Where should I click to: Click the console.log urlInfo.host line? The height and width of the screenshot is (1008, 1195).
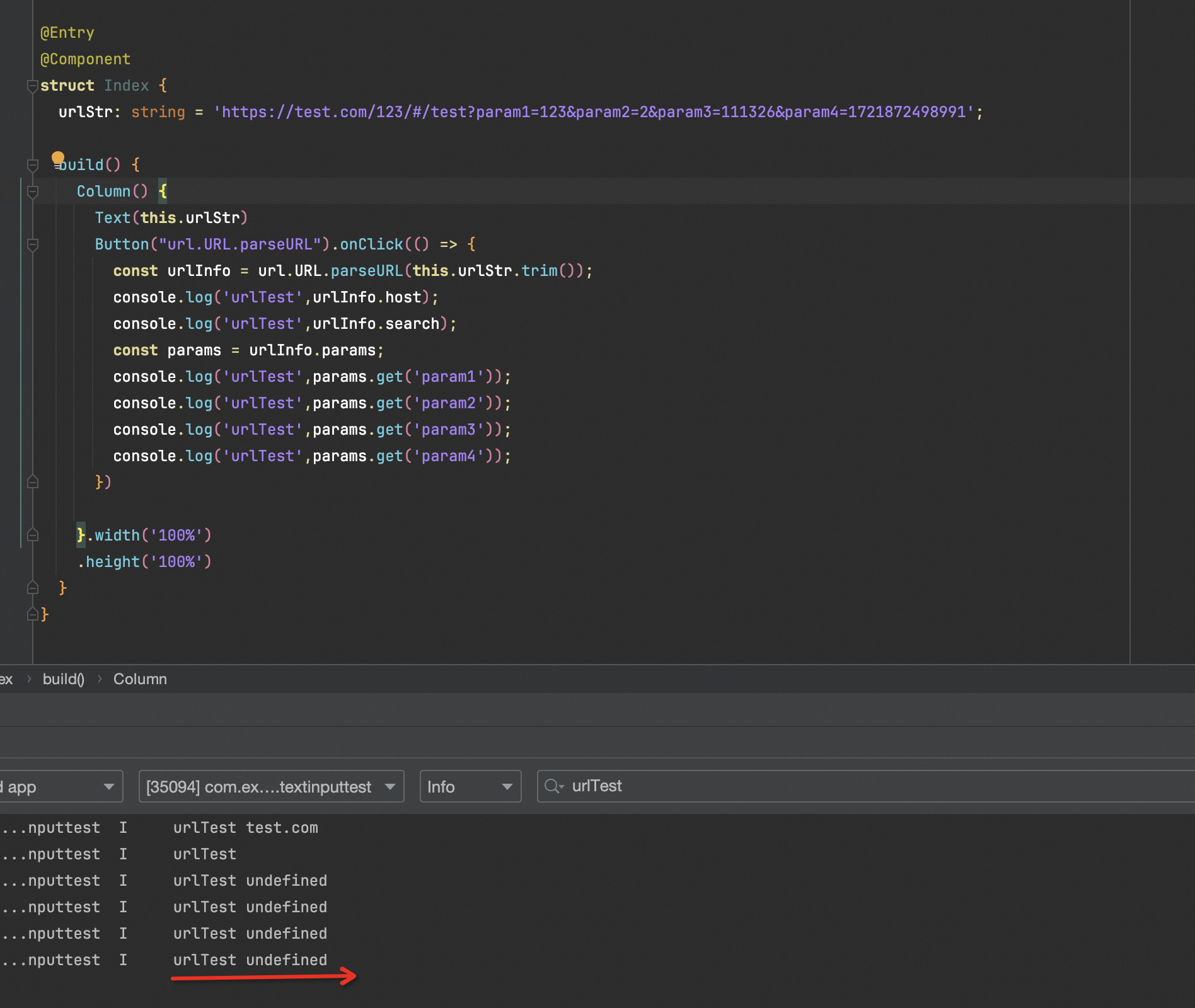click(x=276, y=297)
